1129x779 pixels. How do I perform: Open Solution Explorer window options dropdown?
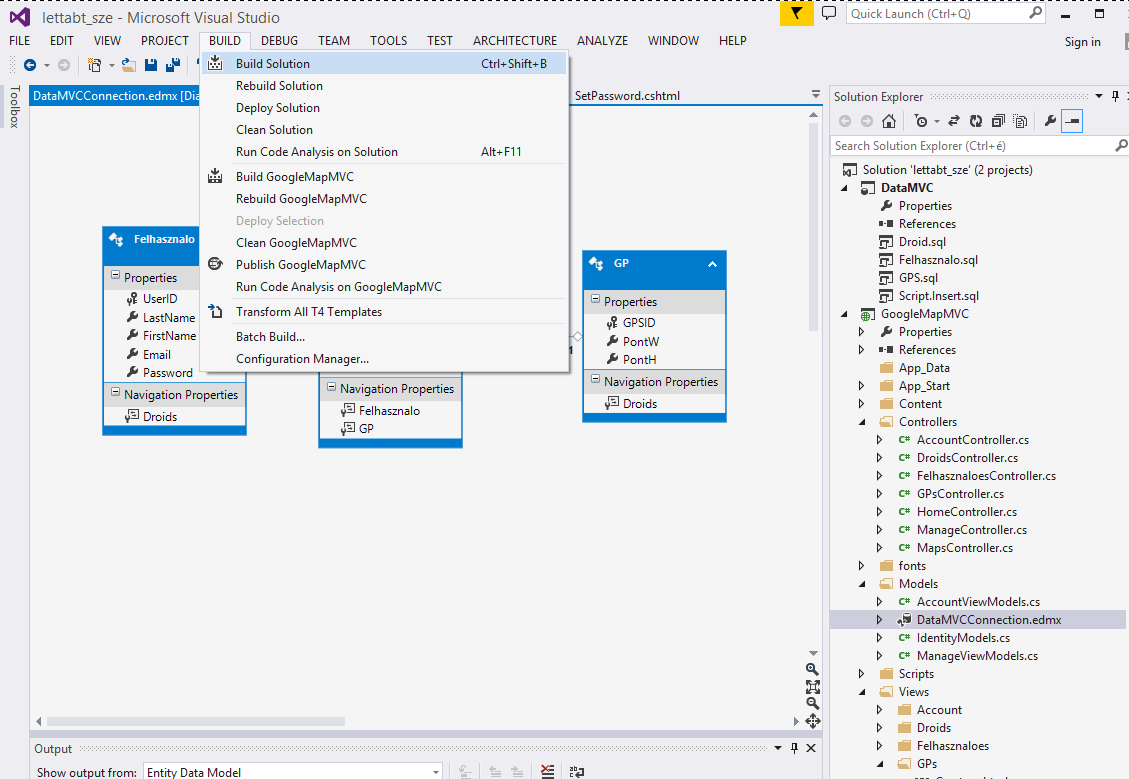[1099, 96]
